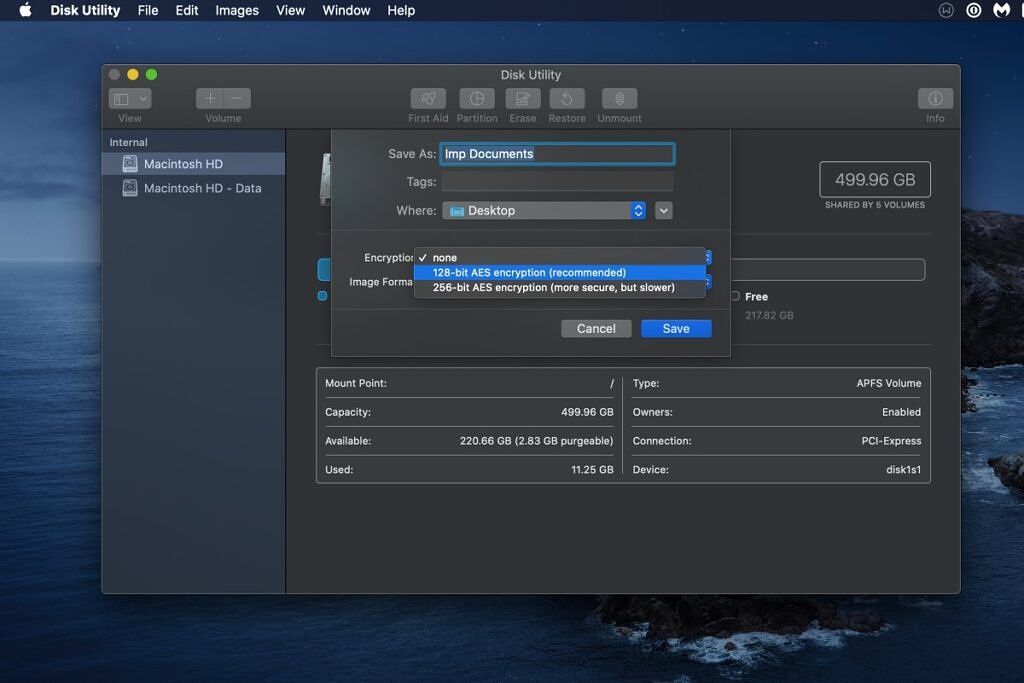Click the Malwarebytes menu bar icon
Screen dimensions: 1024x683
[x=1001, y=10]
